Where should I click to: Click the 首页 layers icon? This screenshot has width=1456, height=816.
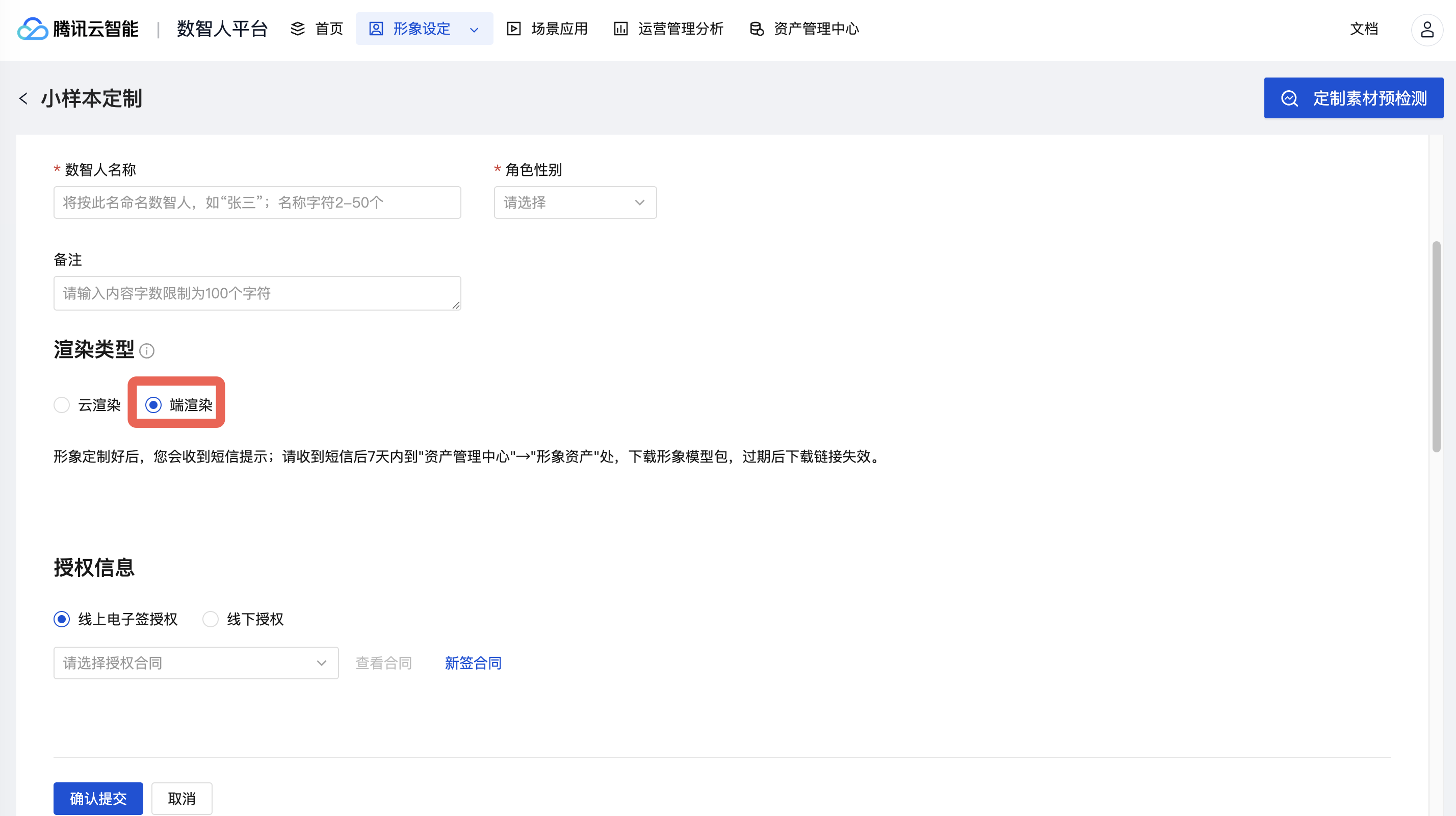pos(297,29)
